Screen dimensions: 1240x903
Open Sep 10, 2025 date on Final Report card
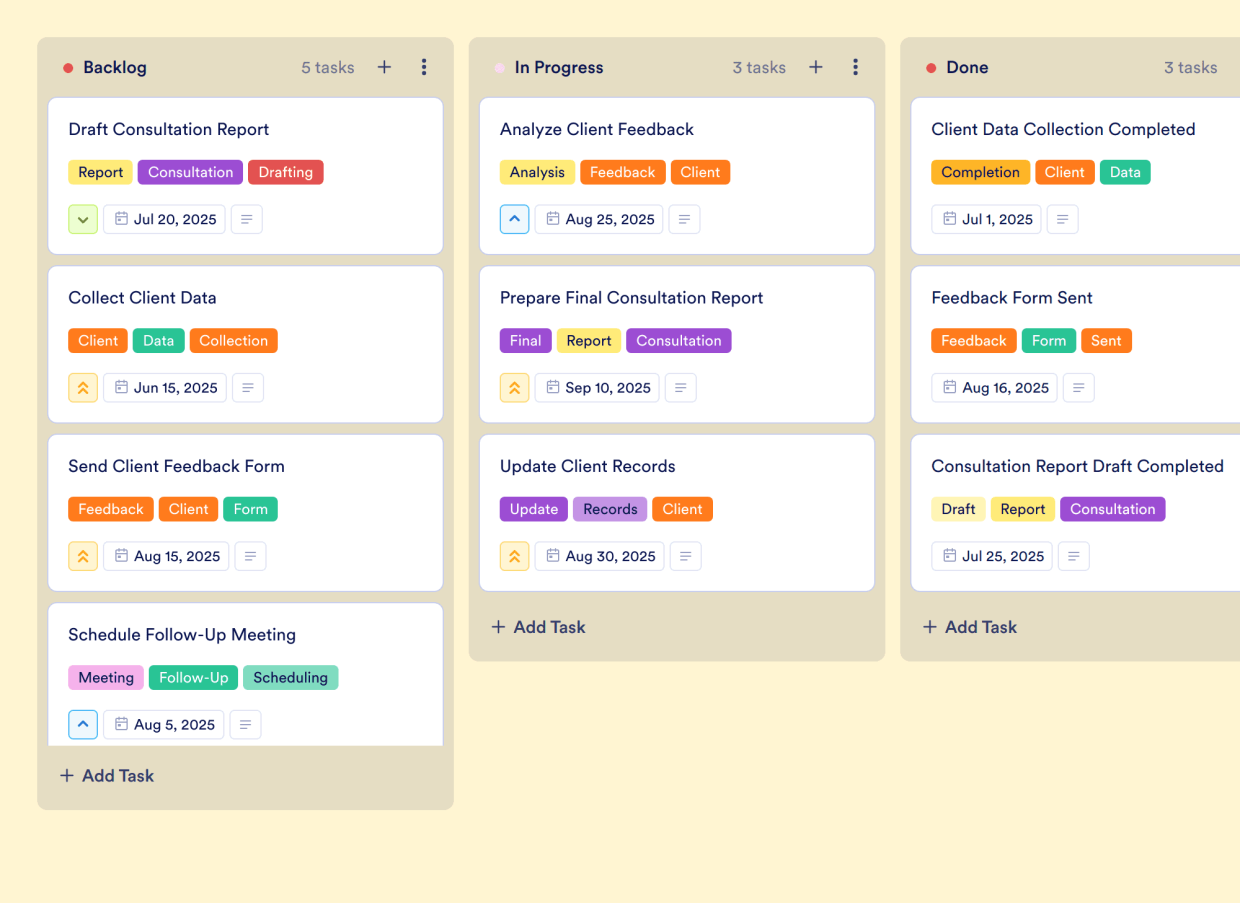(597, 388)
